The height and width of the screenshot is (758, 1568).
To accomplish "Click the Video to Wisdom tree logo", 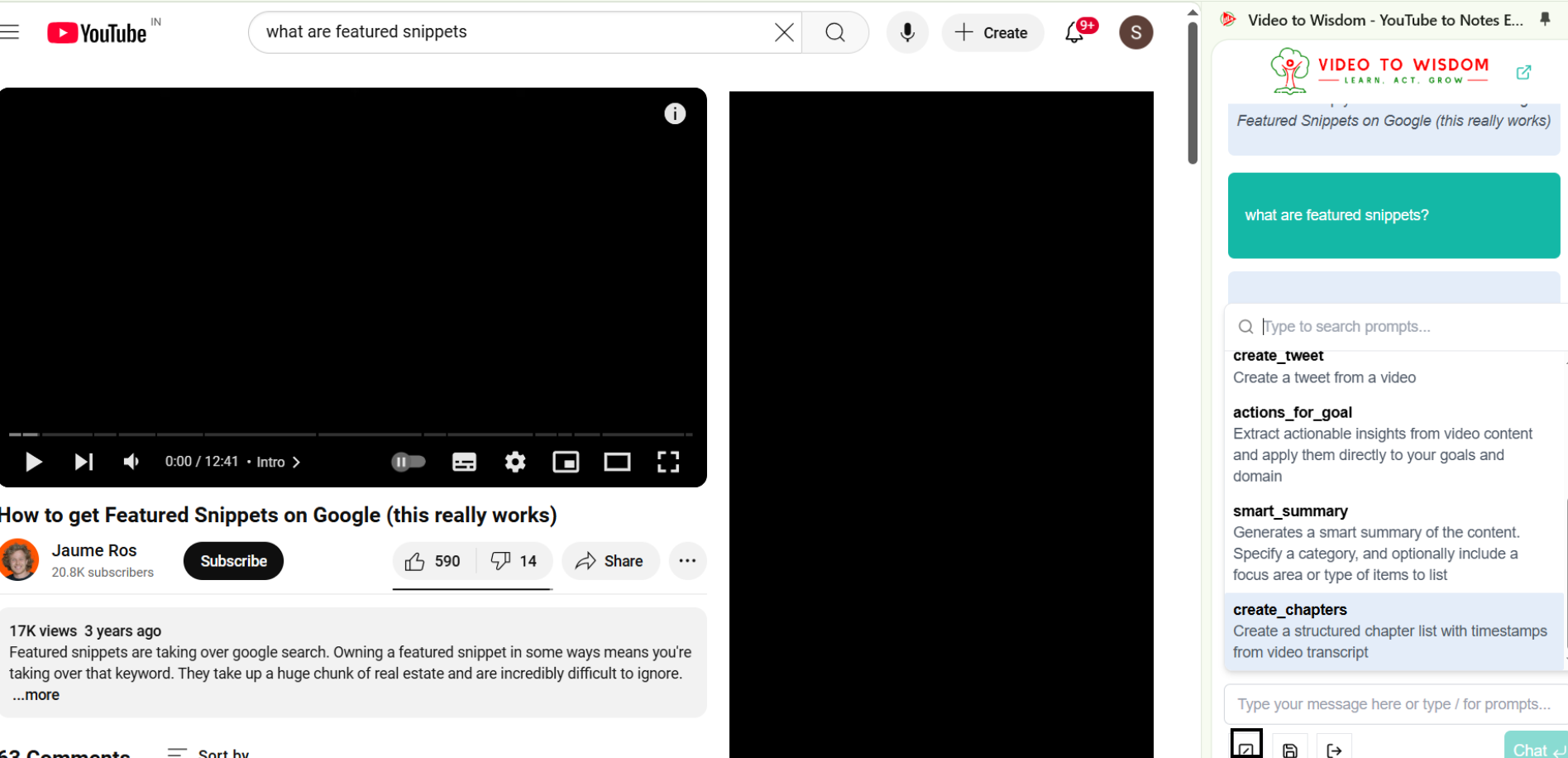I will (x=1290, y=71).
